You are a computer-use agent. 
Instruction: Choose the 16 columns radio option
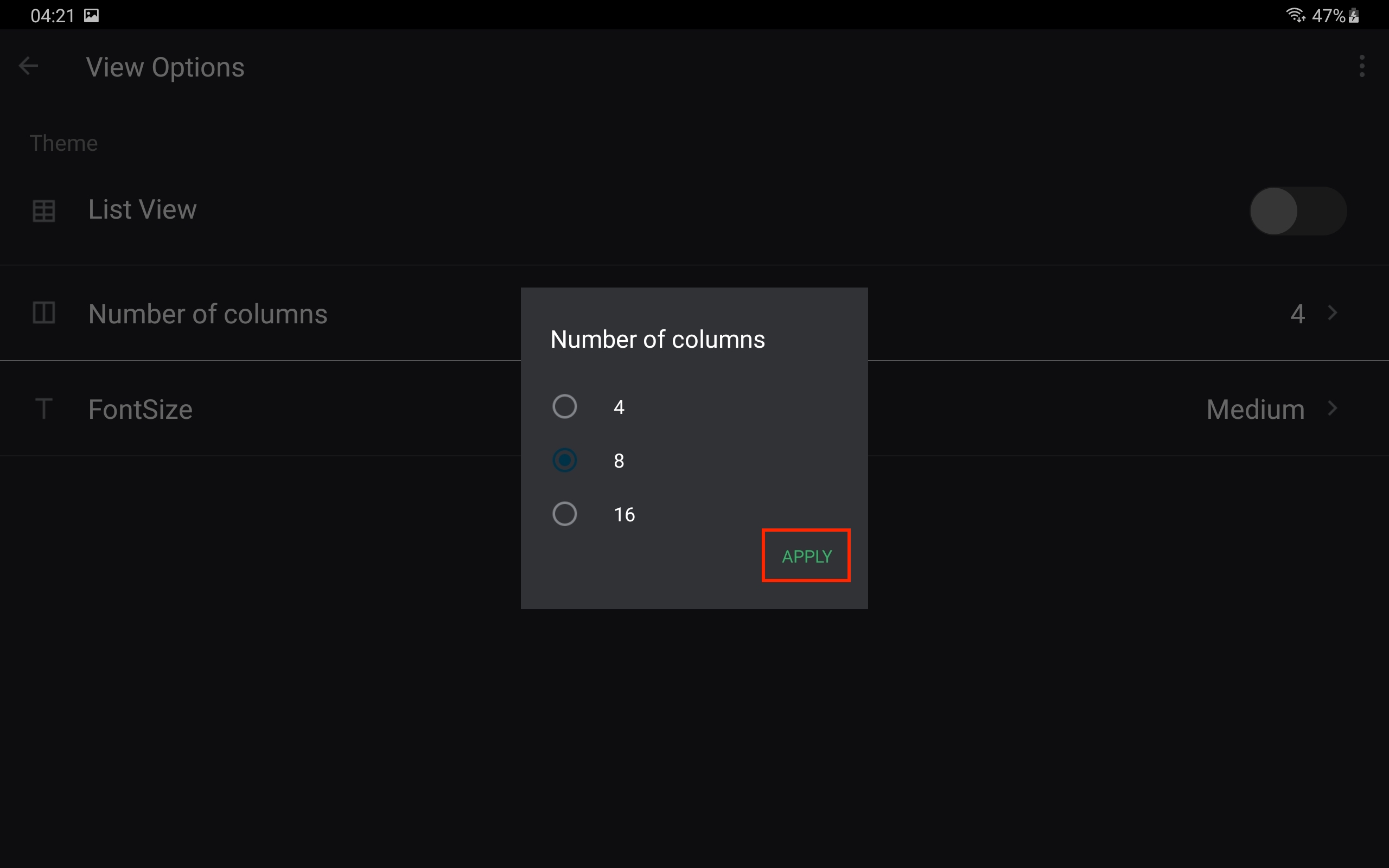[x=564, y=514]
